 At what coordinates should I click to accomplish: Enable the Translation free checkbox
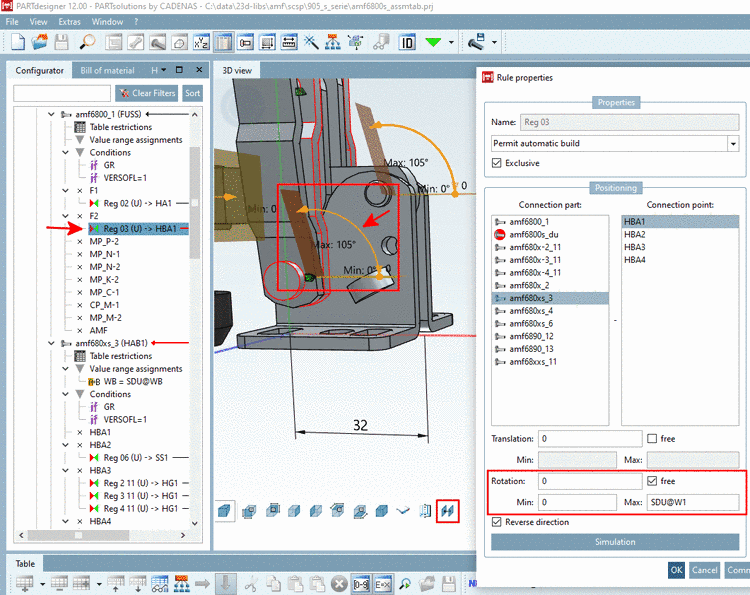tap(653, 439)
